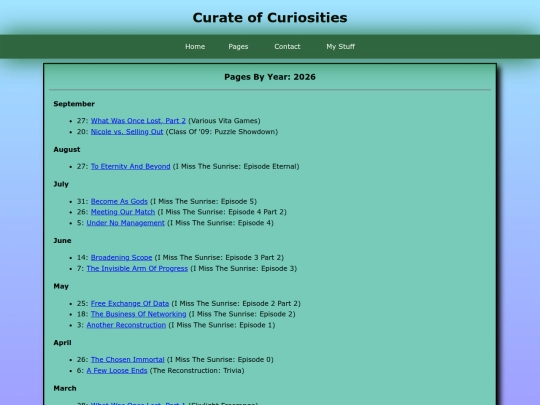This screenshot has width=540, height=405.
Task: Click '(I Miss The Sunrise: Episode 0)' text
Action: click(x=220, y=360)
